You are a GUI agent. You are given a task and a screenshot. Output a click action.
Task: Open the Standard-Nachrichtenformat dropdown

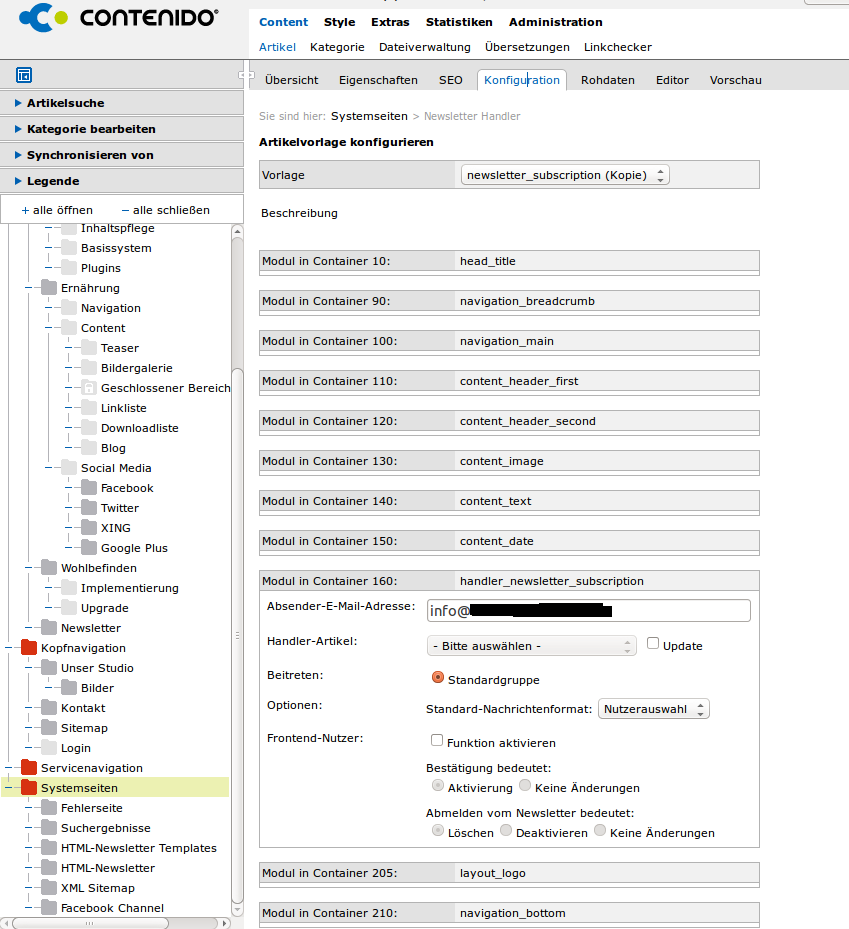(654, 709)
